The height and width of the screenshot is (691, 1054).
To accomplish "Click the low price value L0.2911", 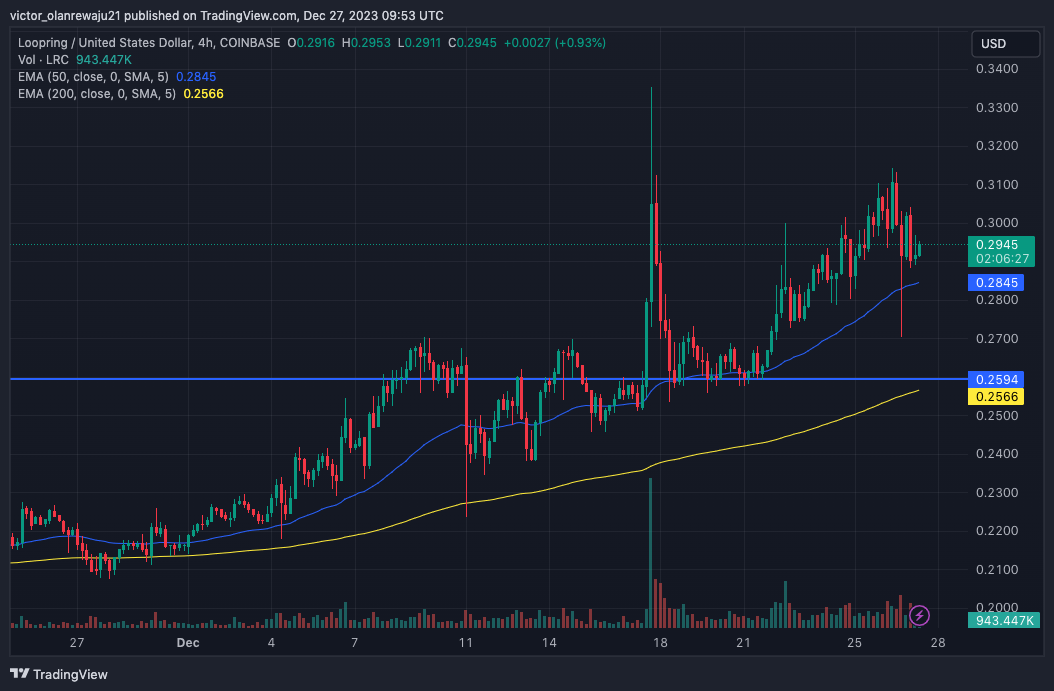I will [419, 43].
